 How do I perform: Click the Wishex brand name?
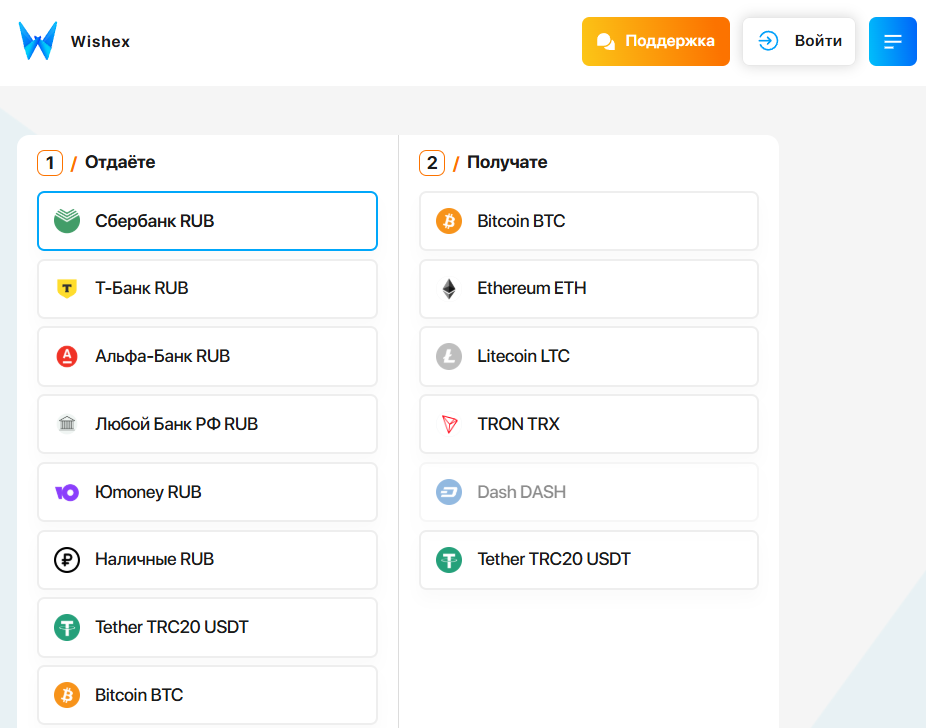pyautogui.click(x=100, y=41)
